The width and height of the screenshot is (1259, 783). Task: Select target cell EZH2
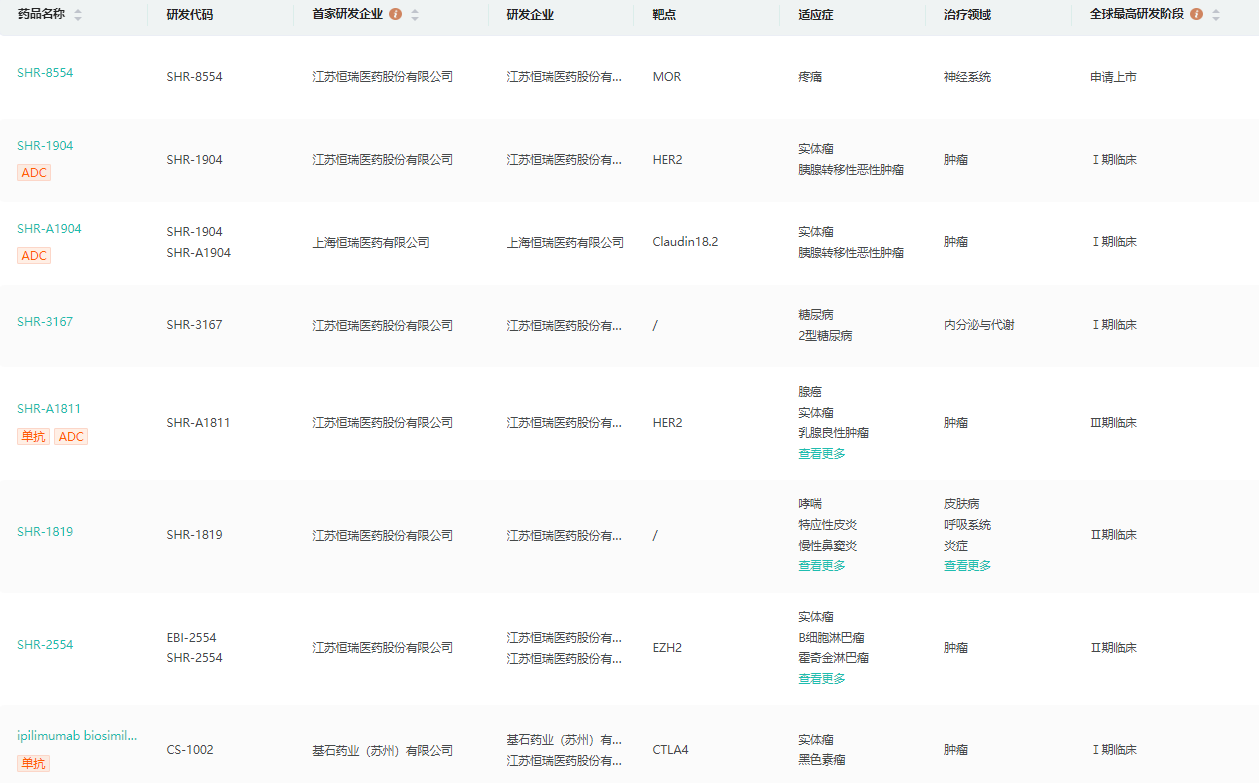coord(667,648)
